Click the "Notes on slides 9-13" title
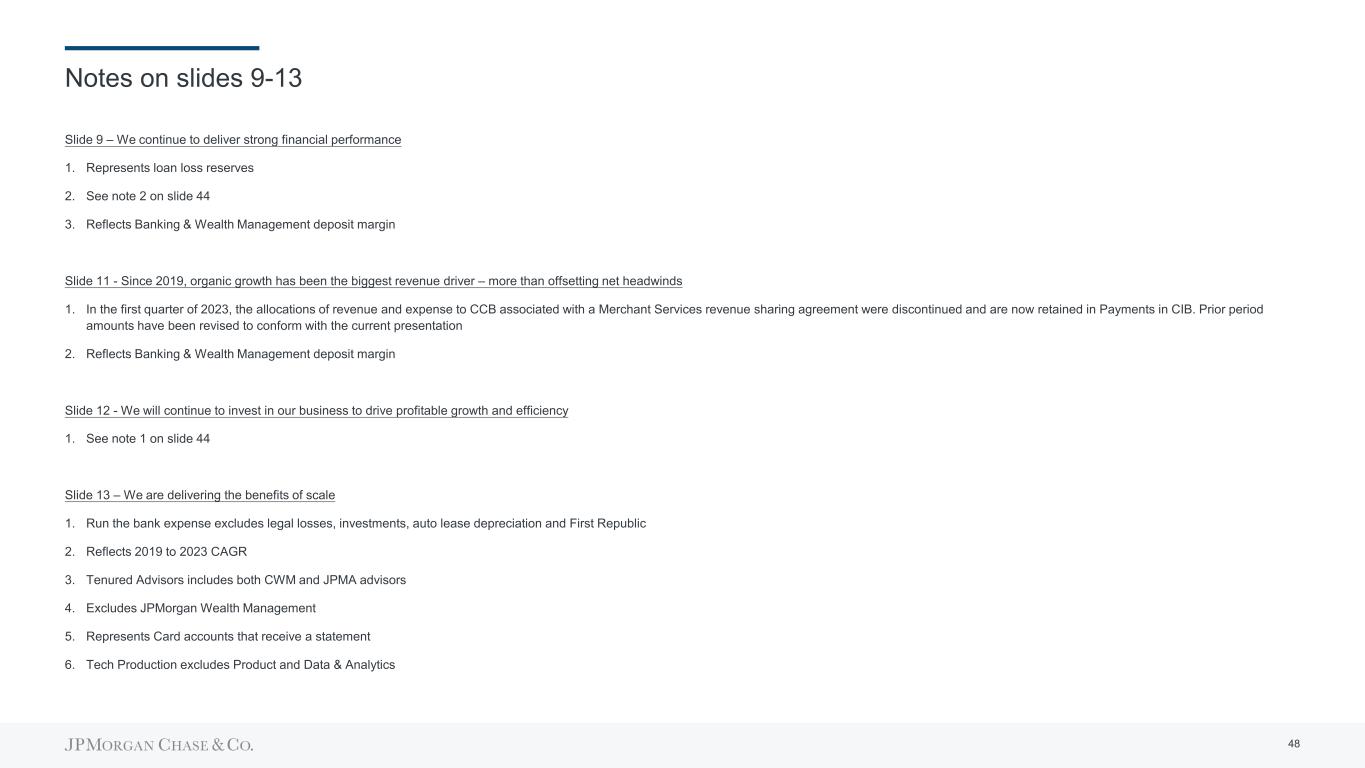Viewport: 1365px width, 768px height. pos(183,78)
